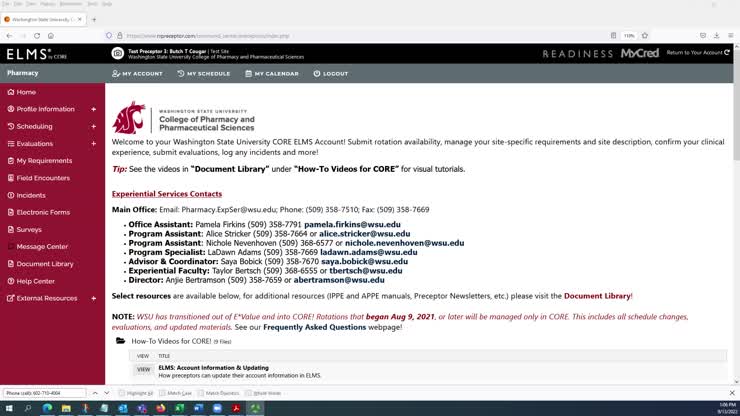Bookmark this page with the star icon
Viewport: 740px width, 416px height.
pos(645,35)
